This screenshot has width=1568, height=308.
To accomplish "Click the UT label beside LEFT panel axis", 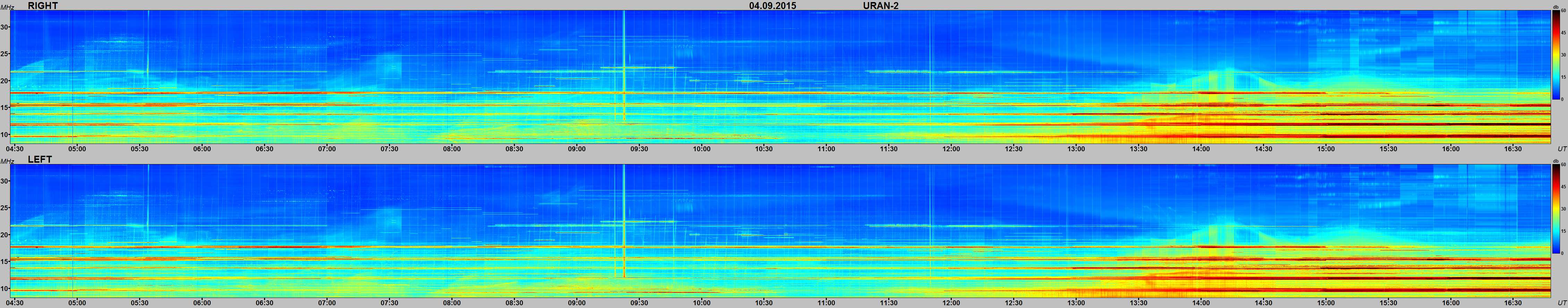I will [1562, 303].
